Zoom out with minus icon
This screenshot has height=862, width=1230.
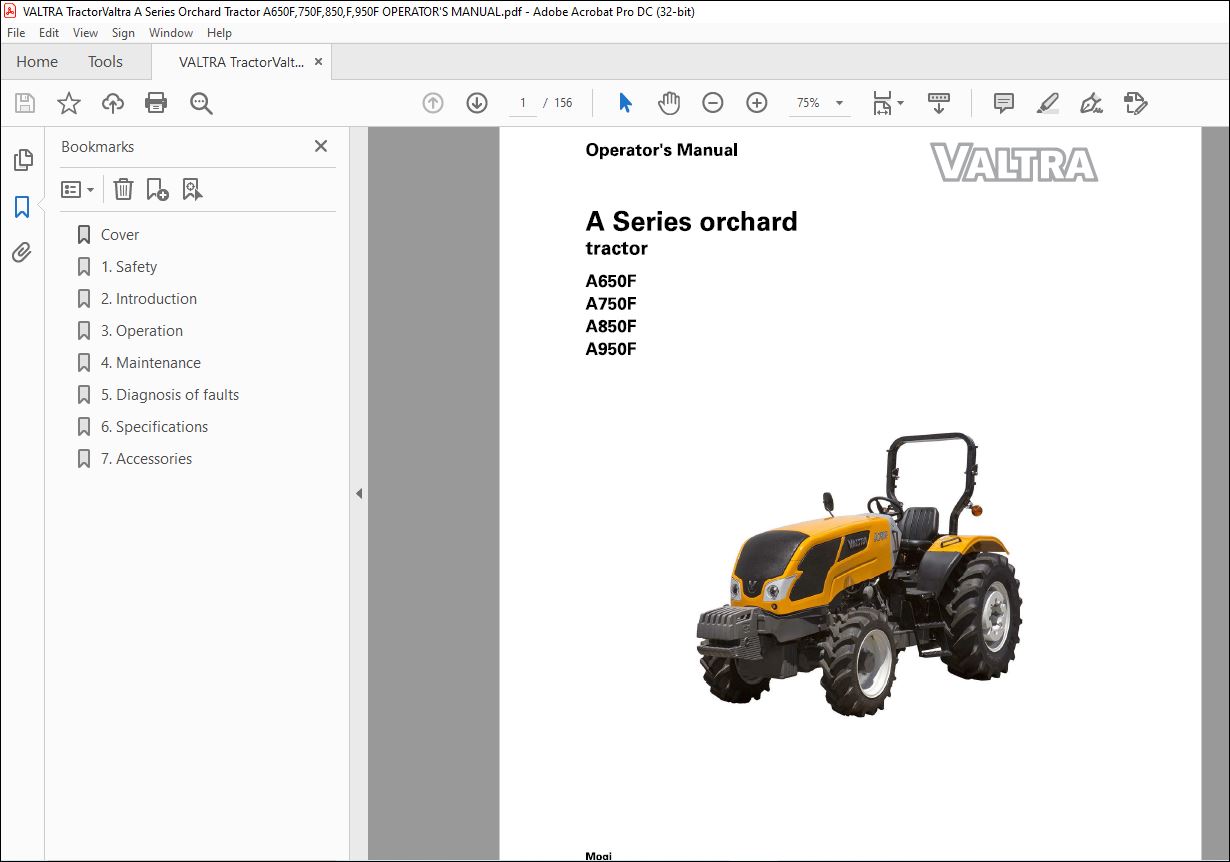[x=713, y=103]
